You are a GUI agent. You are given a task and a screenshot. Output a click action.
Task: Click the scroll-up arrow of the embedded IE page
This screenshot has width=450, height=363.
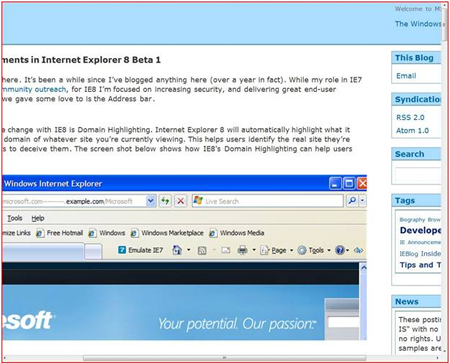click(x=364, y=268)
